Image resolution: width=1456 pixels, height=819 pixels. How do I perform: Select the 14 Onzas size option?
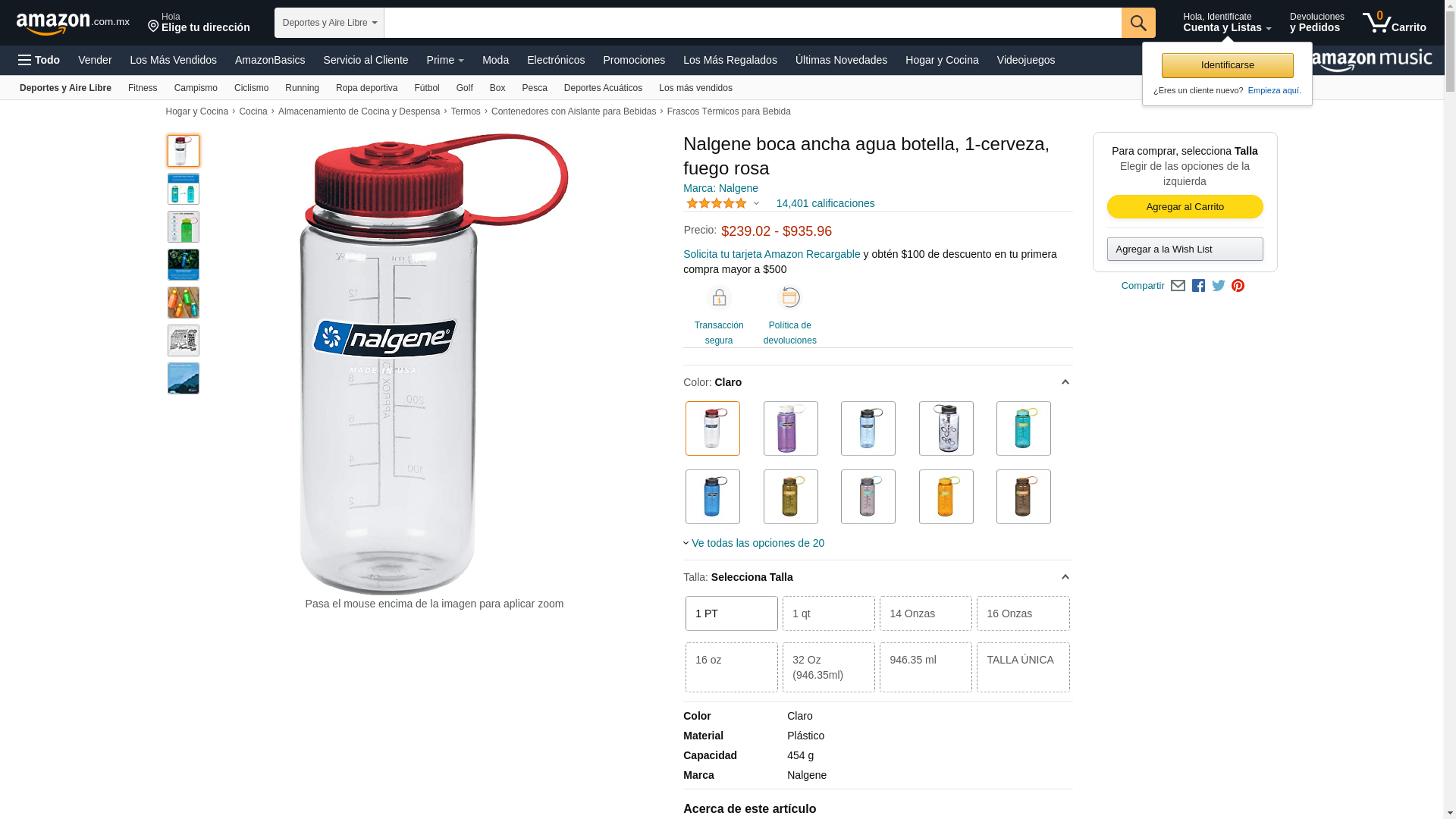[x=925, y=613]
